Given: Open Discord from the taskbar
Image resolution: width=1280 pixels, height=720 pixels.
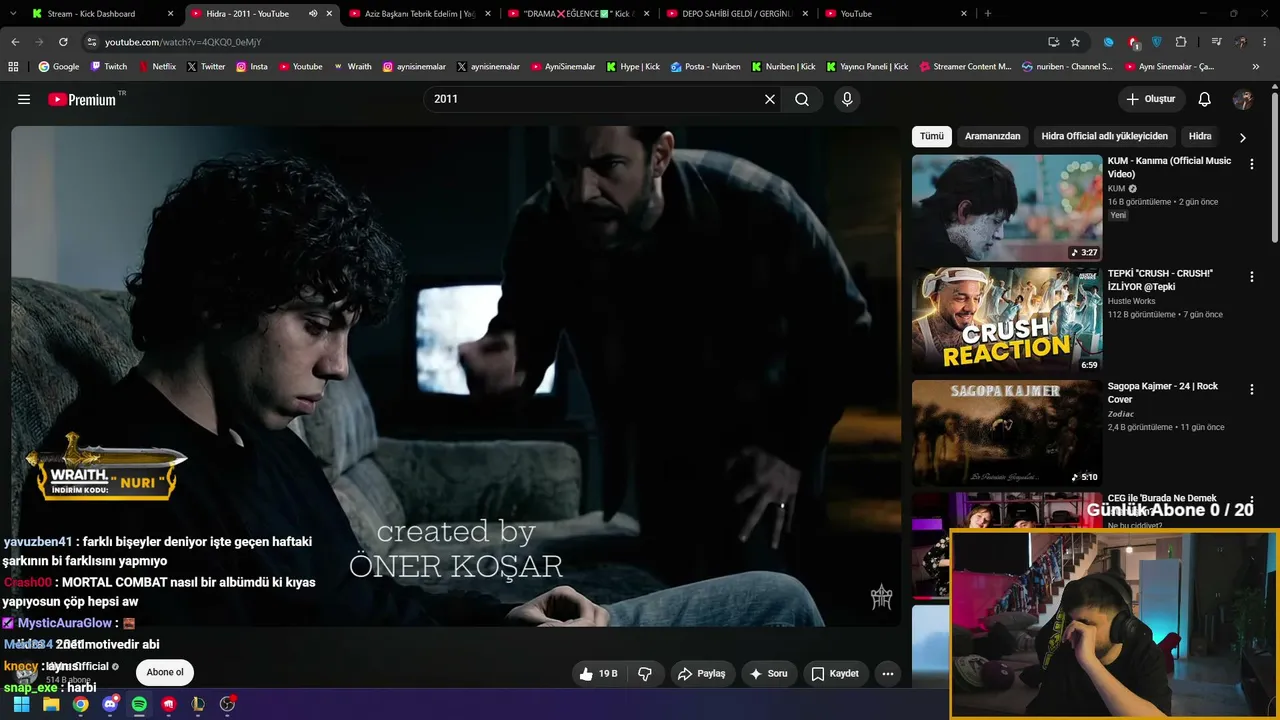Looking at the screenshot, I should coord(110,704).
